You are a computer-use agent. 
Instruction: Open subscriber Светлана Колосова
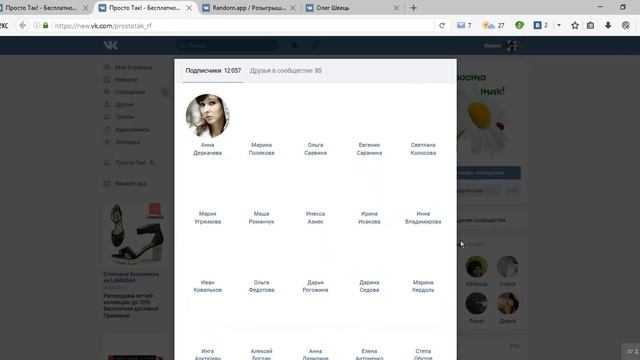tap(423, 149)
